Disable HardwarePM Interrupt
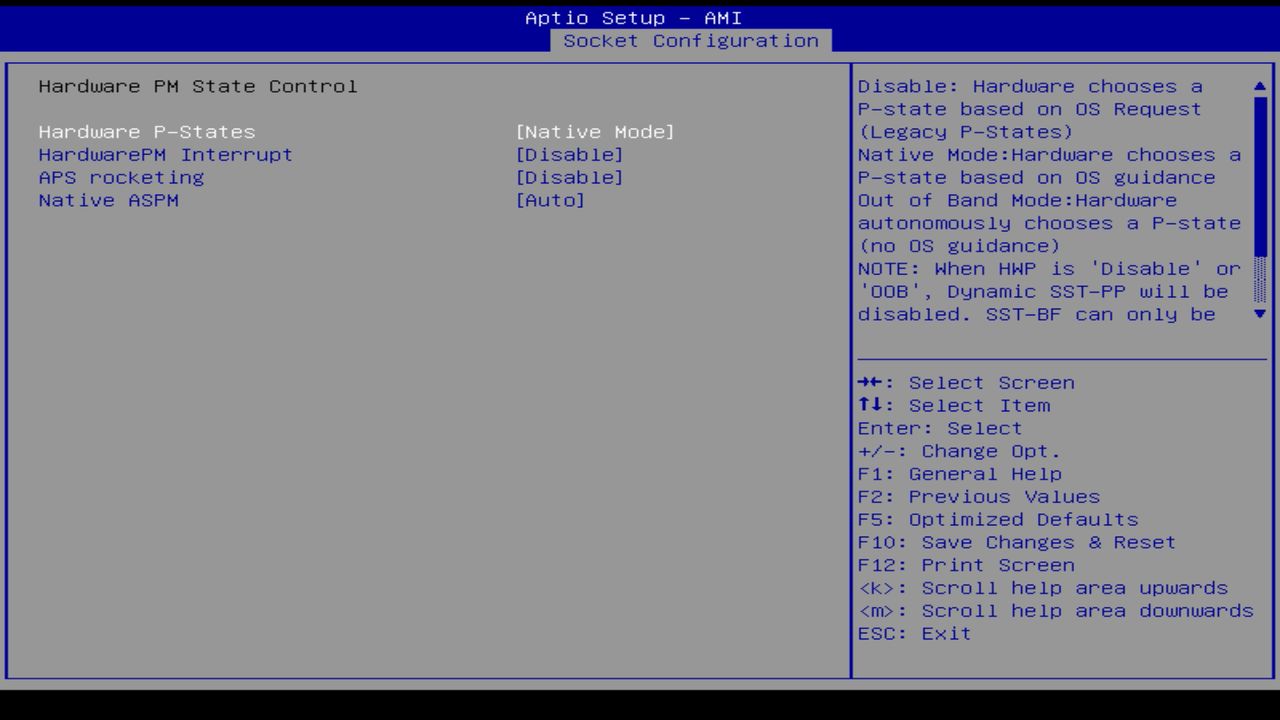 (572, 155)
